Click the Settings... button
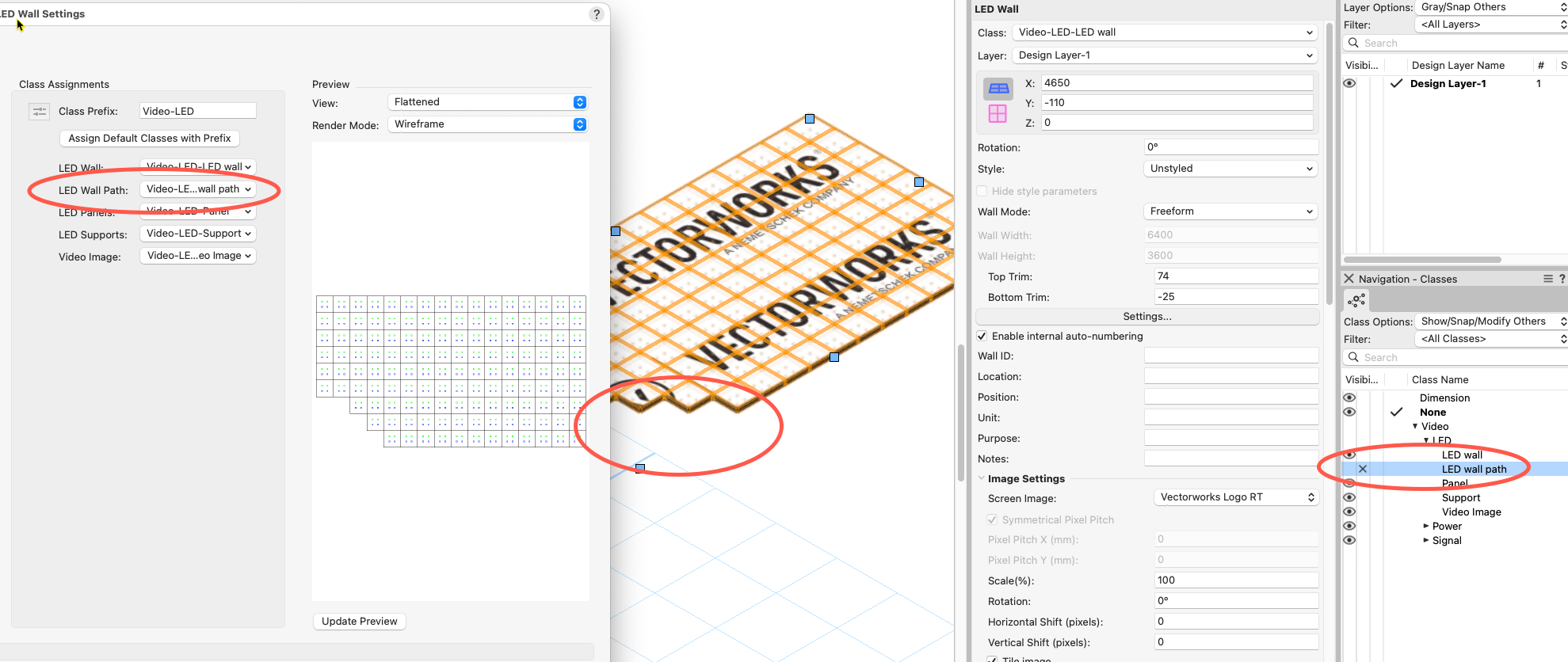This screenshot has height=662, width=1568. tap(1146, 317)
